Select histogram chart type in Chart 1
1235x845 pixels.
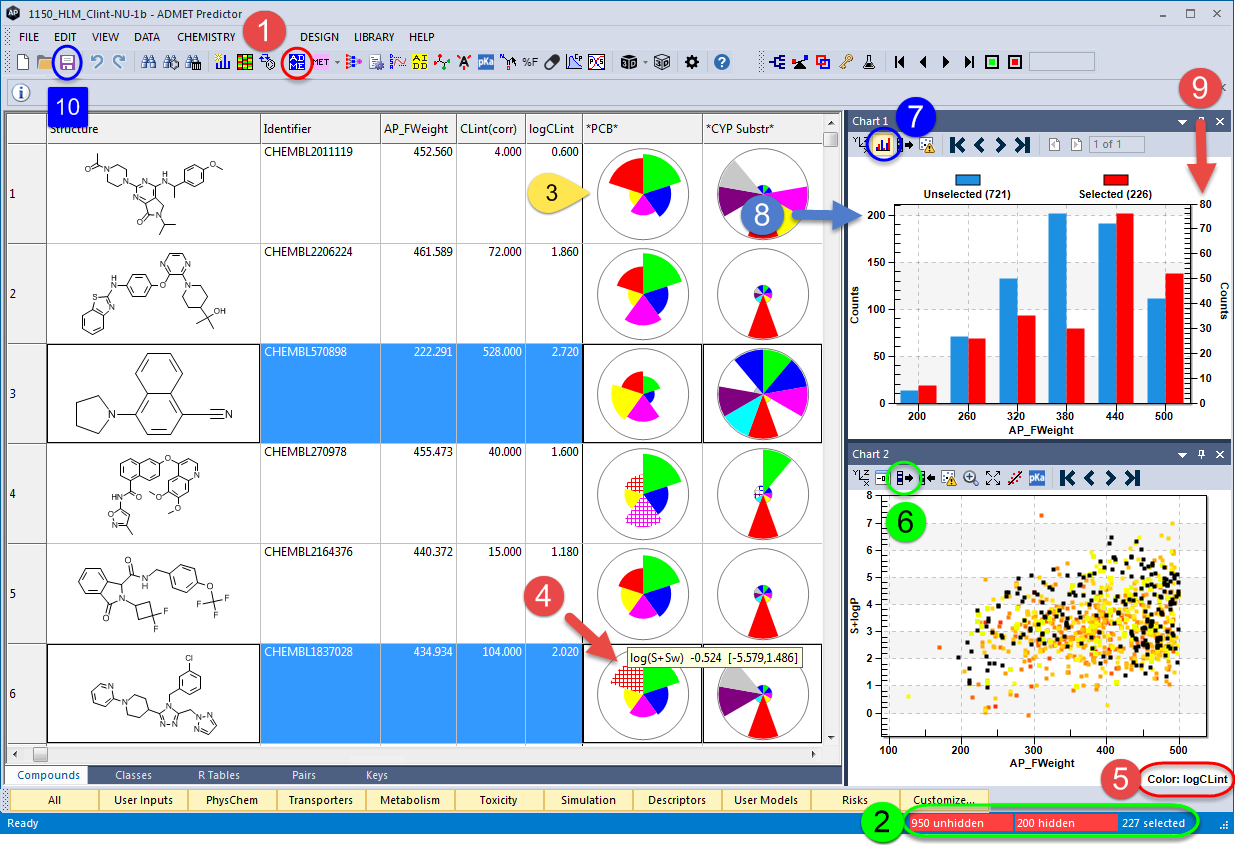(883, 144)
